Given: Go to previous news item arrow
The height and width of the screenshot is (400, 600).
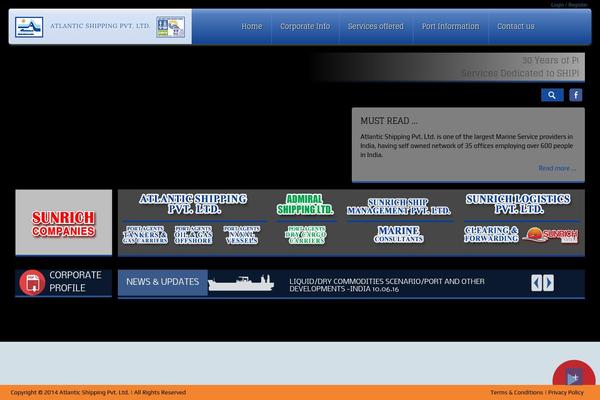Looking at the screenshot, I should [x=536, y=283].
